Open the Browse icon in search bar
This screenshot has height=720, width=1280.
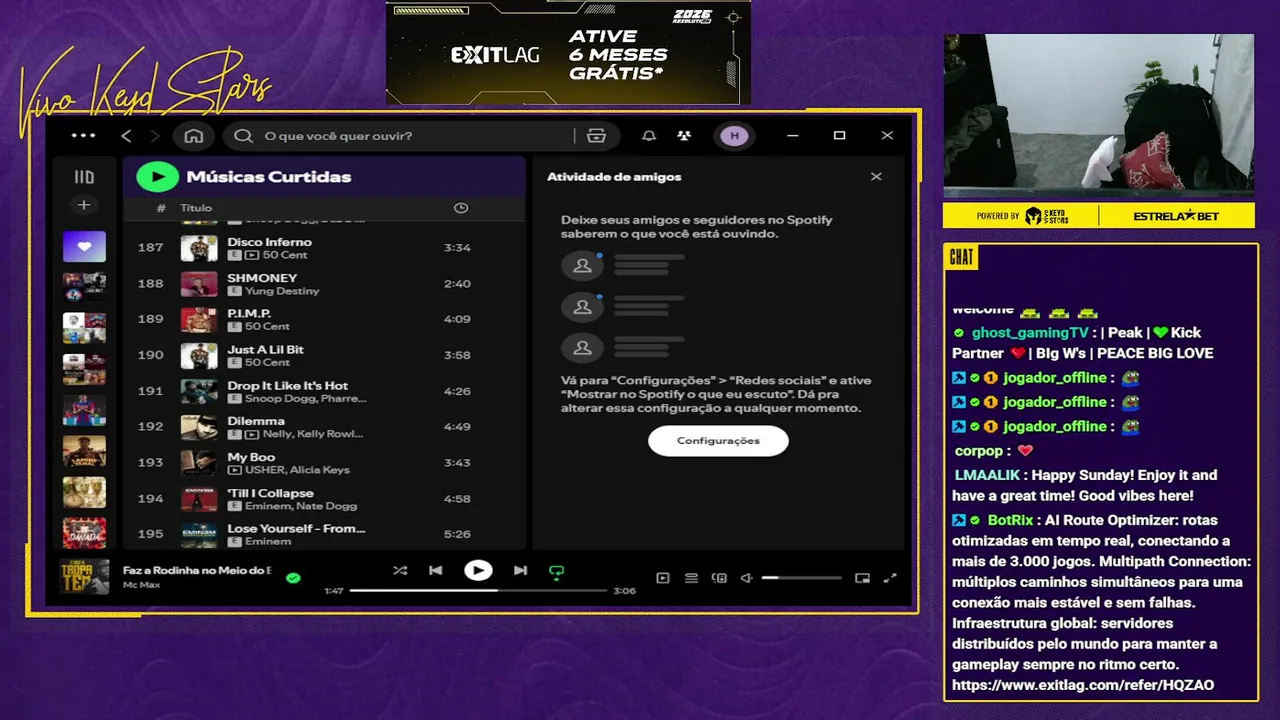pos(597,136)
